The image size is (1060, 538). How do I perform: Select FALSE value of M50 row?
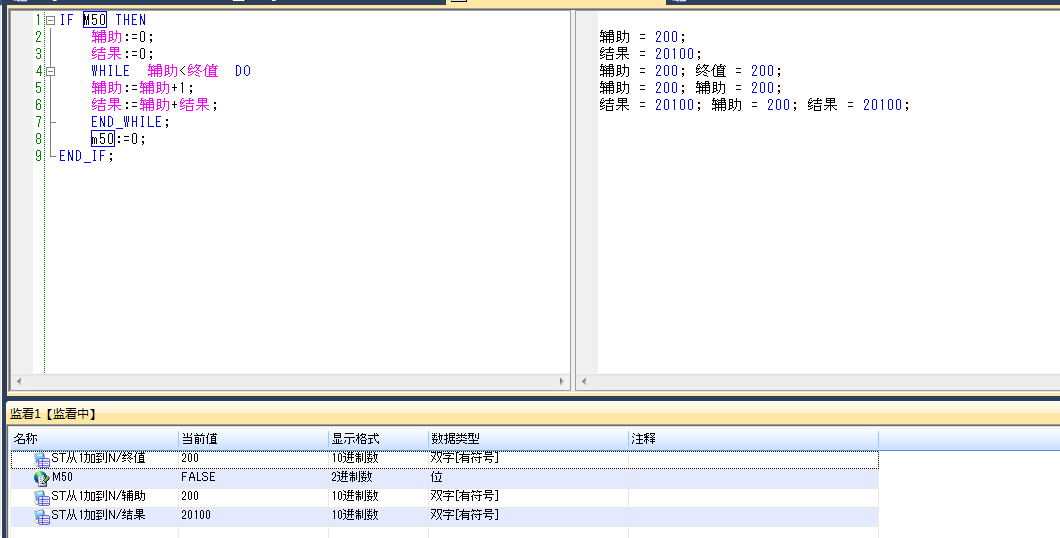[x=198, y=478]
